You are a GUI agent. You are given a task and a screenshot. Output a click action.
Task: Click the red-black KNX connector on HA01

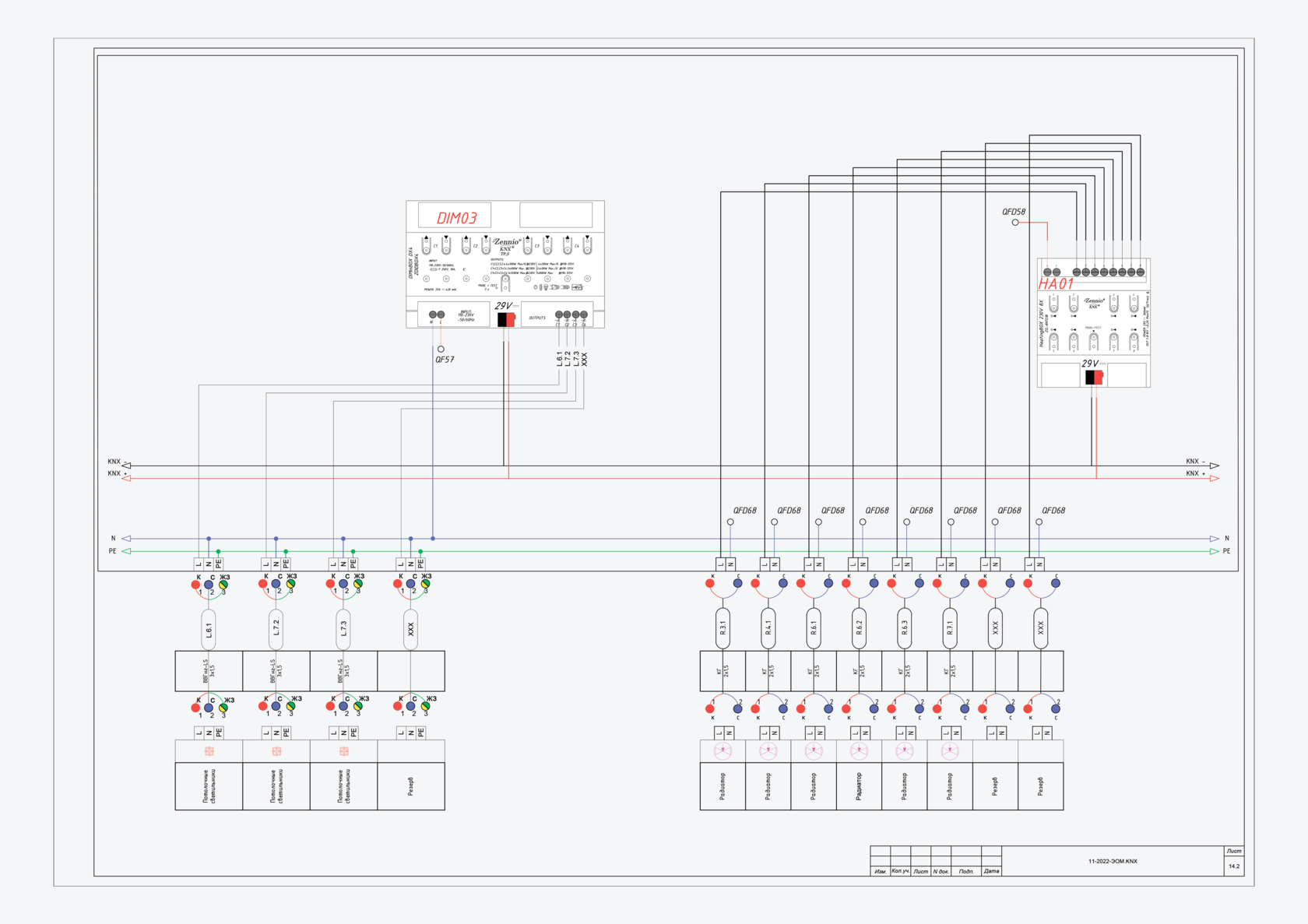1094,378
